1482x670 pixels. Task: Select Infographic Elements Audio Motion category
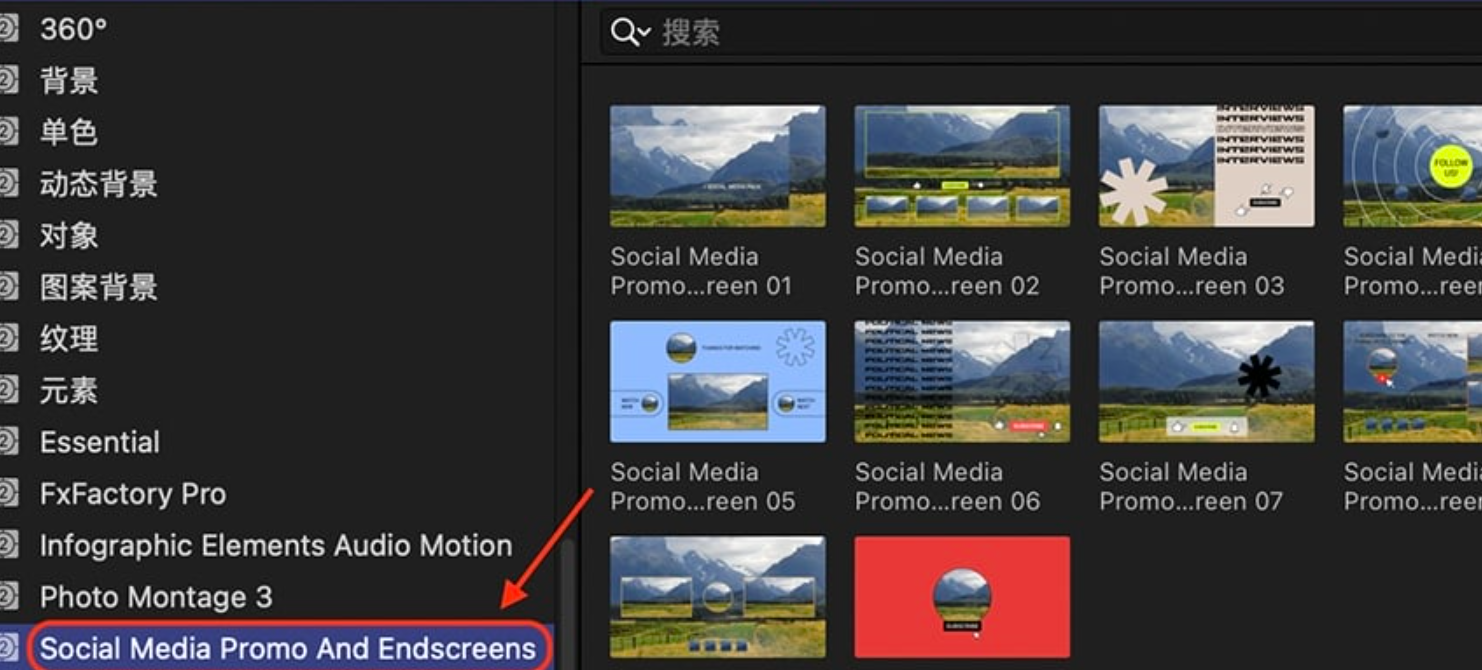coord(277,546)
